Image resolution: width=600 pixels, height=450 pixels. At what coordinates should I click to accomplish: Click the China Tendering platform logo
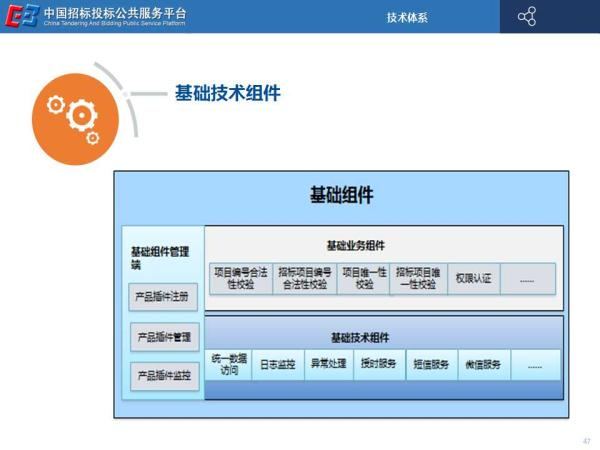coord(22,17)
